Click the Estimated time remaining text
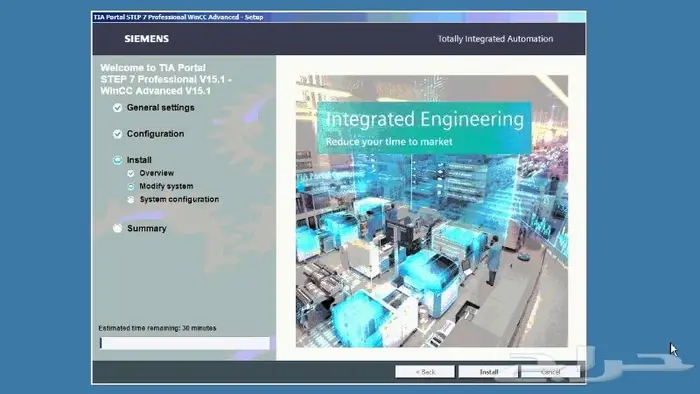Viewport: 700px width, 394px height. pos(157,328)
